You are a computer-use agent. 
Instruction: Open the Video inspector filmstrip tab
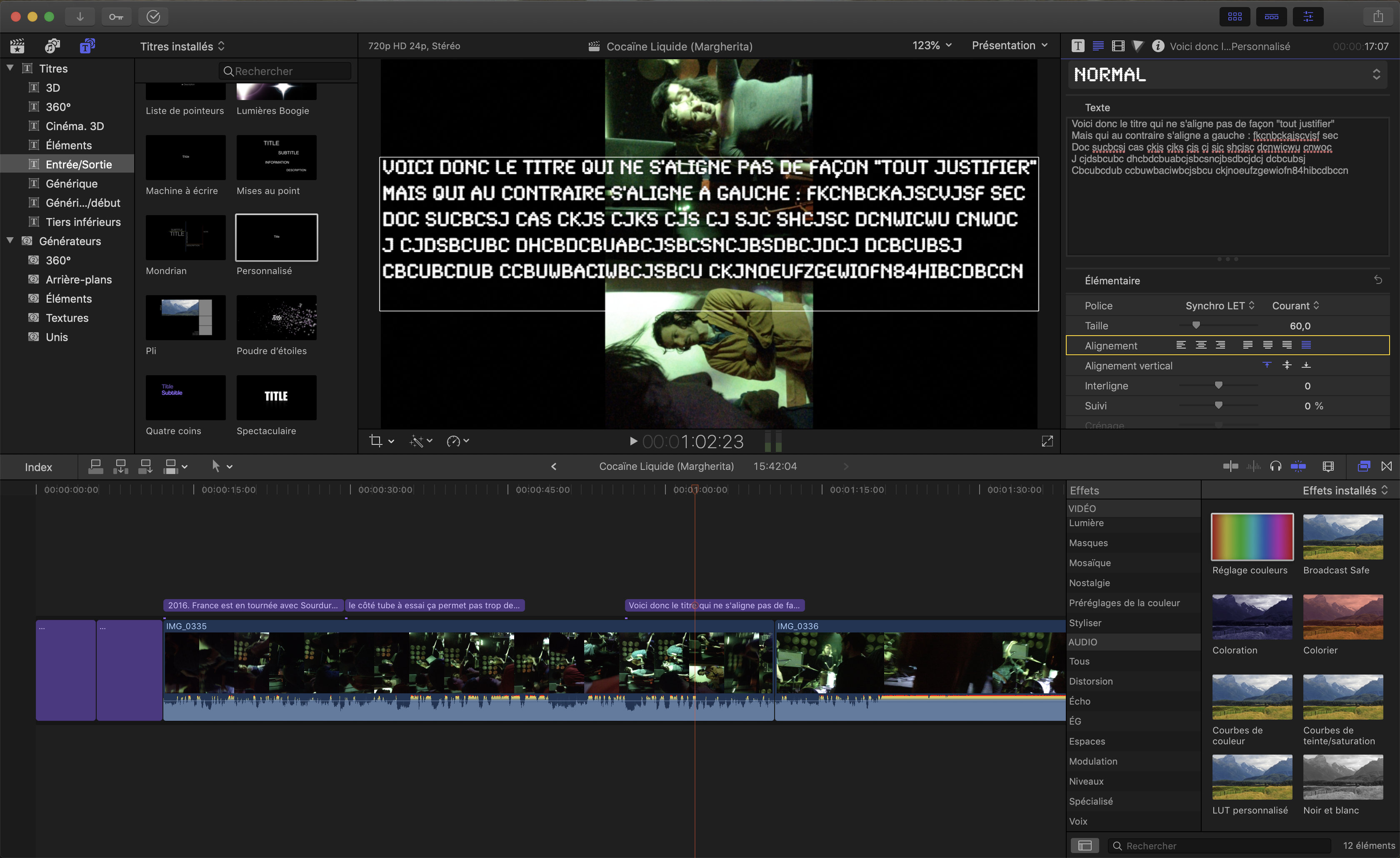tap(1118, 46)
